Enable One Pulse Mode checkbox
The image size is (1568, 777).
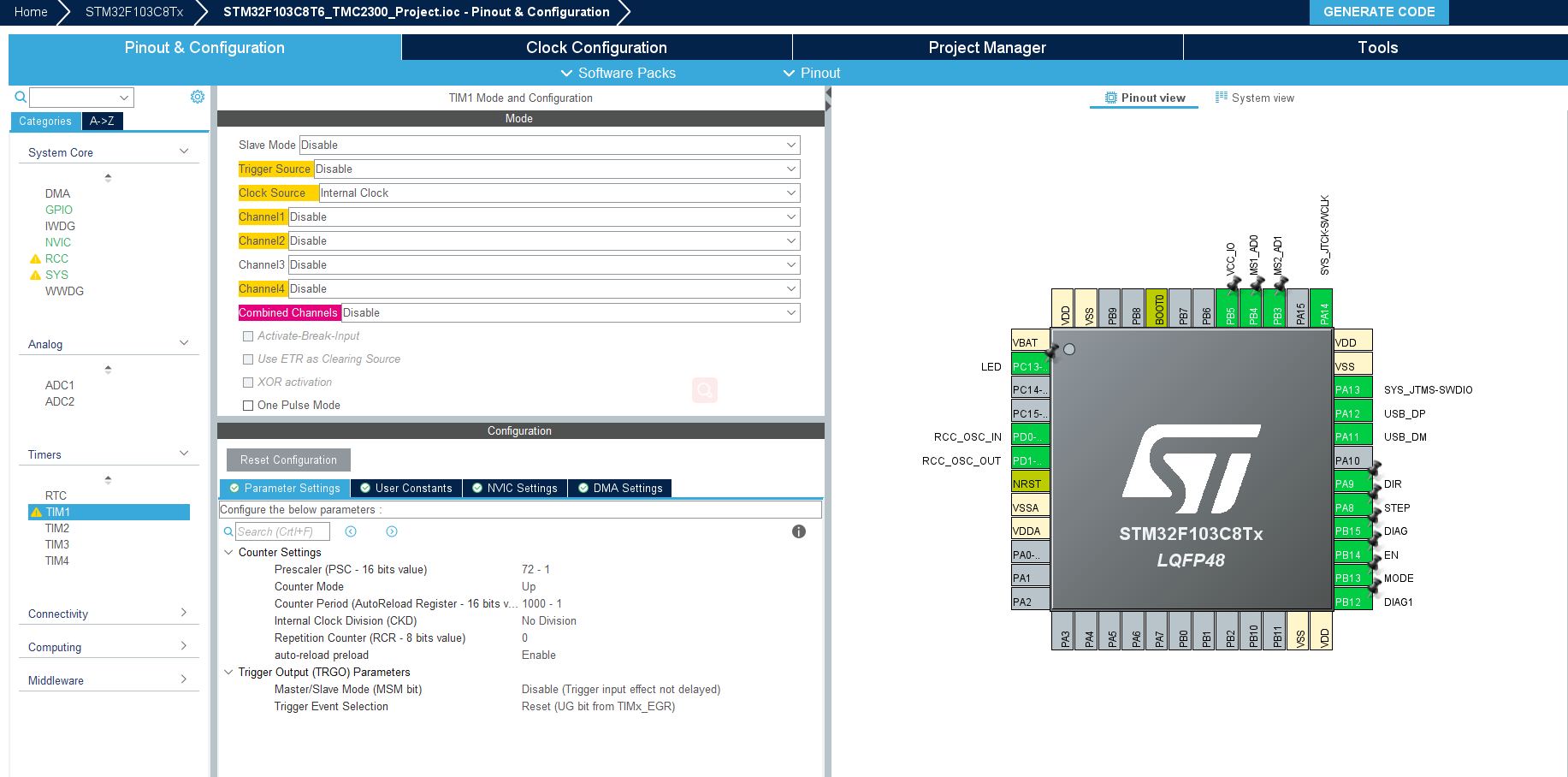click(248, 406)
